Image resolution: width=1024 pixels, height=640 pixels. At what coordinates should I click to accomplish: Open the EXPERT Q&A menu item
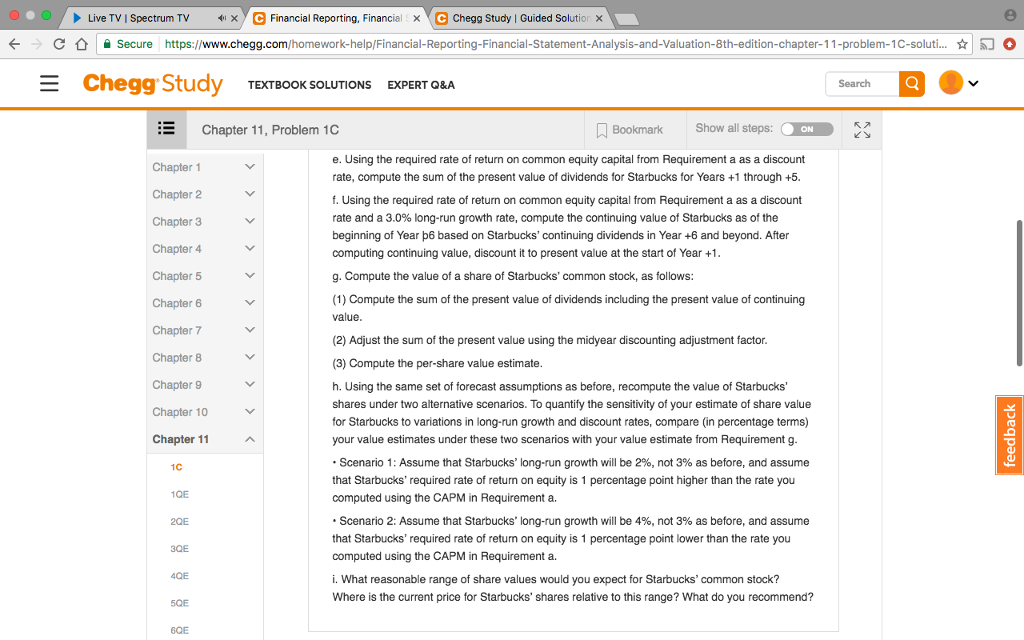pyautogui.click(x=420, y=85)
